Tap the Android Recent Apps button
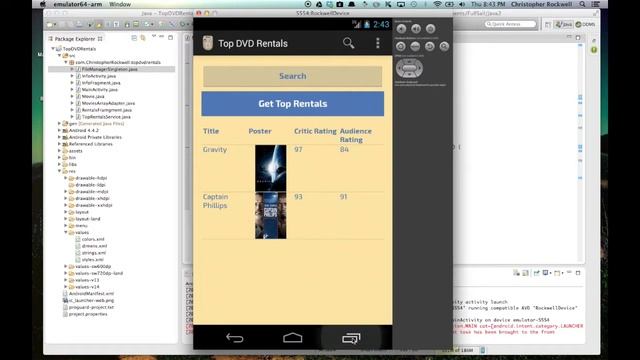 tap(351, 338)
